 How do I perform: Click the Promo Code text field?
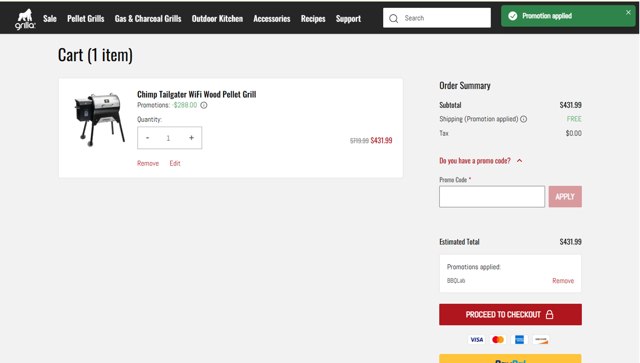click(492, 197)
